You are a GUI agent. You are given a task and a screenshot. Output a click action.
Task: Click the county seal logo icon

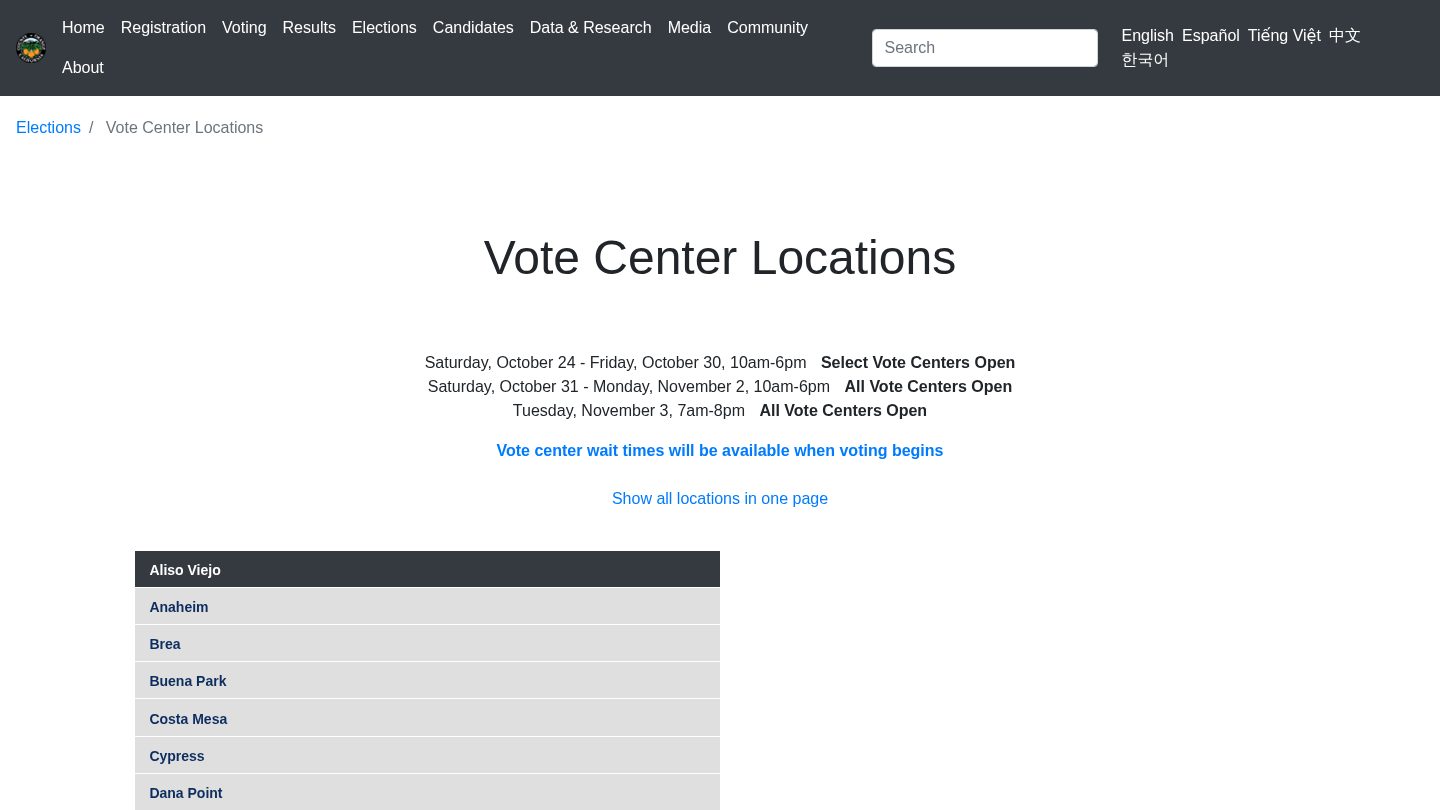31,48
